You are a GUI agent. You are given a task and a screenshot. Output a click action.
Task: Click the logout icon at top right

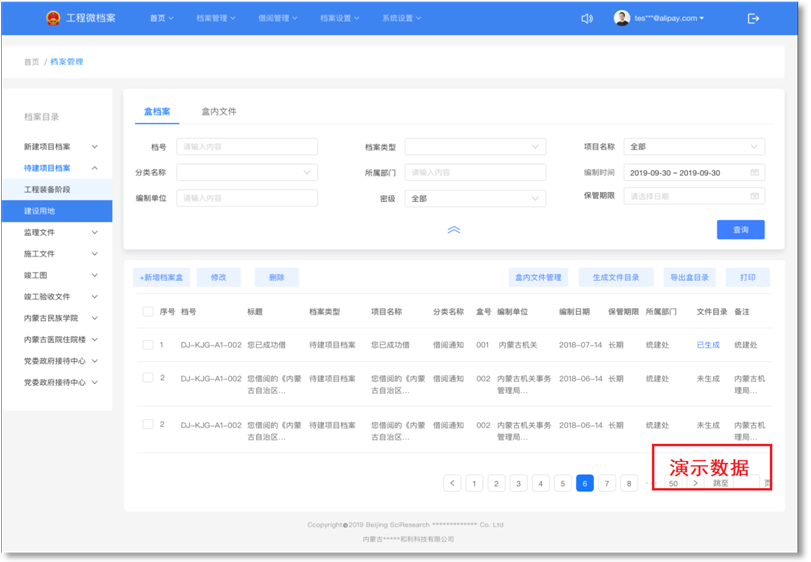[753, 18]
